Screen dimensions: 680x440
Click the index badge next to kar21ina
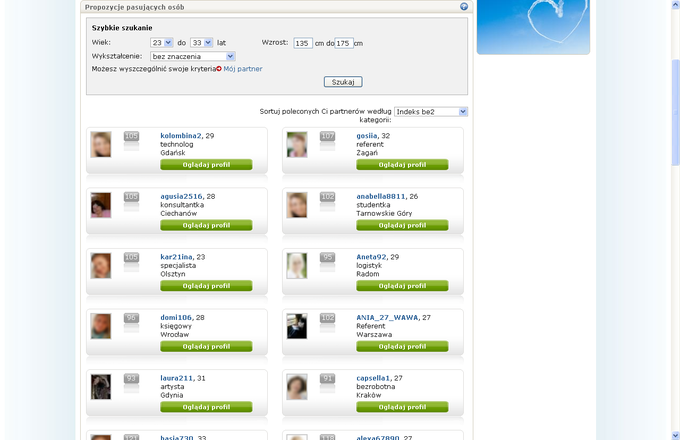coord(131,257)
